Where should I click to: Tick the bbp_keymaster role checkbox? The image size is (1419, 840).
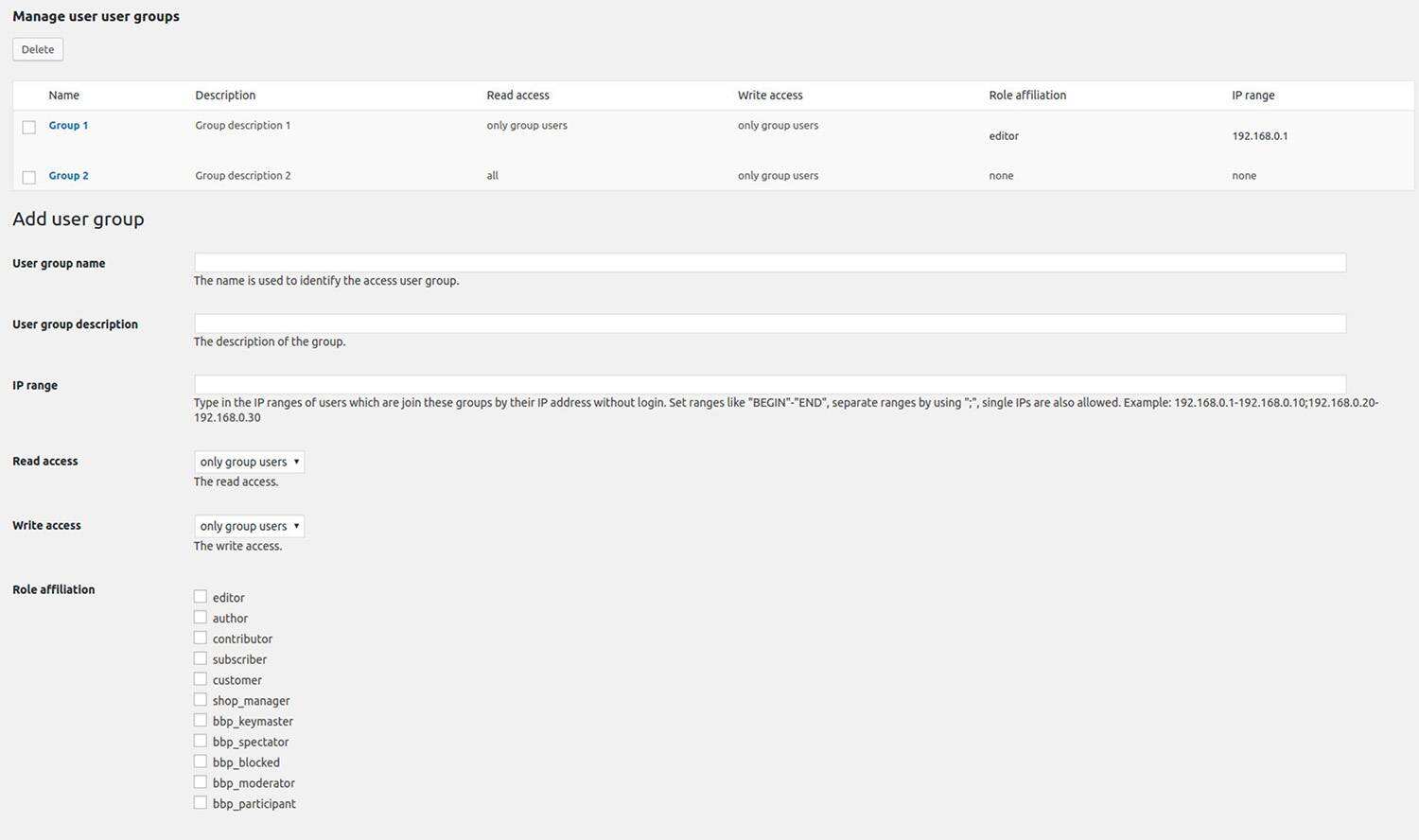point(201,721)
